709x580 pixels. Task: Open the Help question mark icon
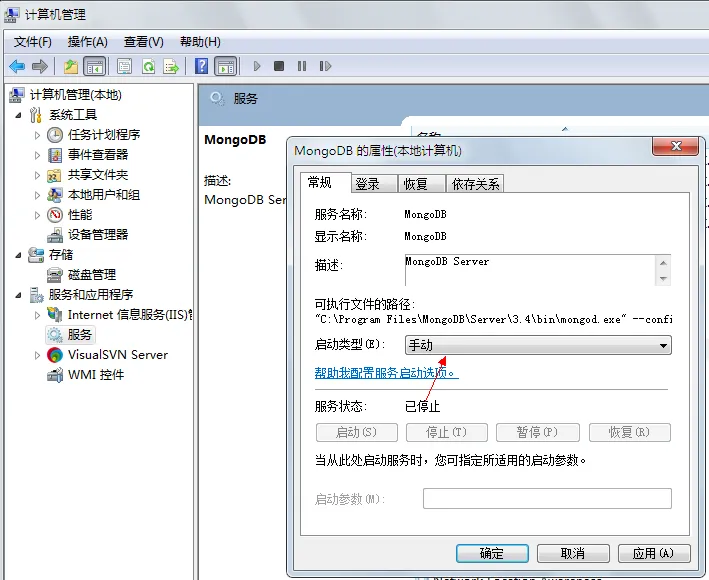click(x=202, y=66)
